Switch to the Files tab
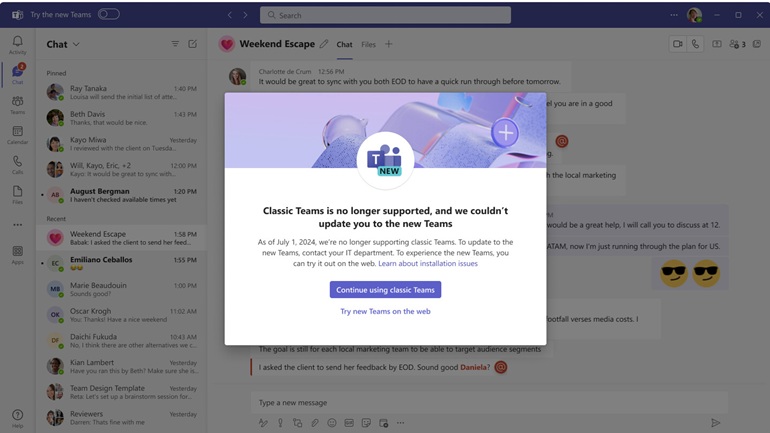Screen dimensions: 770x433 pyautogui.click(x=368, y=45)
